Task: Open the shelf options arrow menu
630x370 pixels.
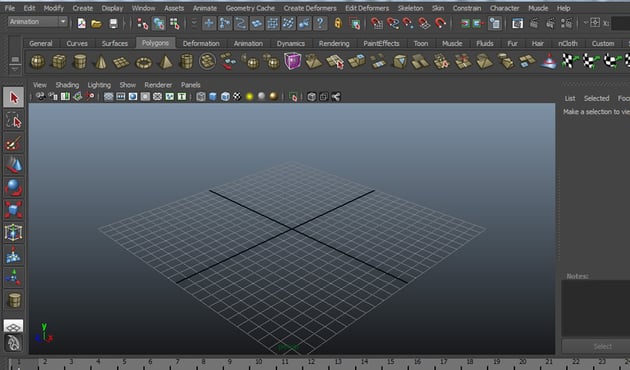Action: click(x=15, y=70)
